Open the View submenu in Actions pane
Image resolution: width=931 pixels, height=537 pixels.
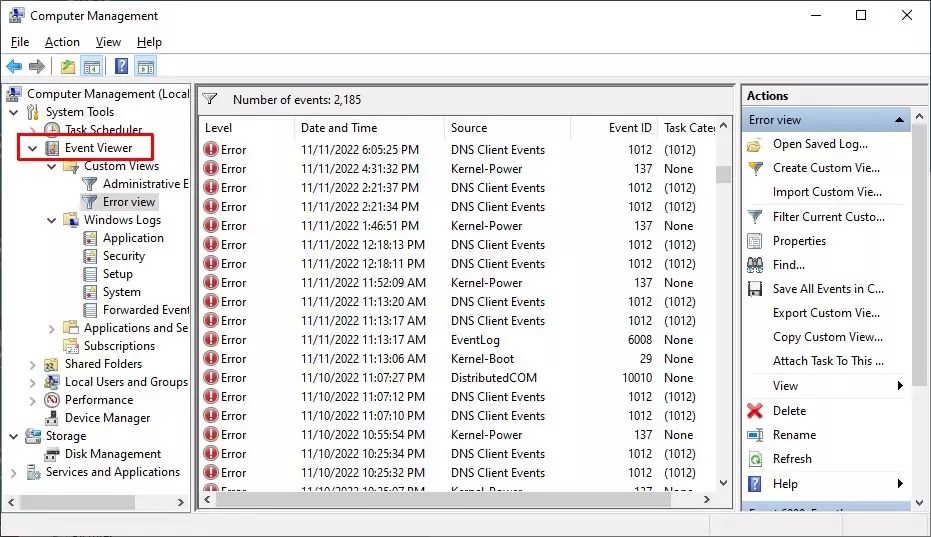coord(825,386)
